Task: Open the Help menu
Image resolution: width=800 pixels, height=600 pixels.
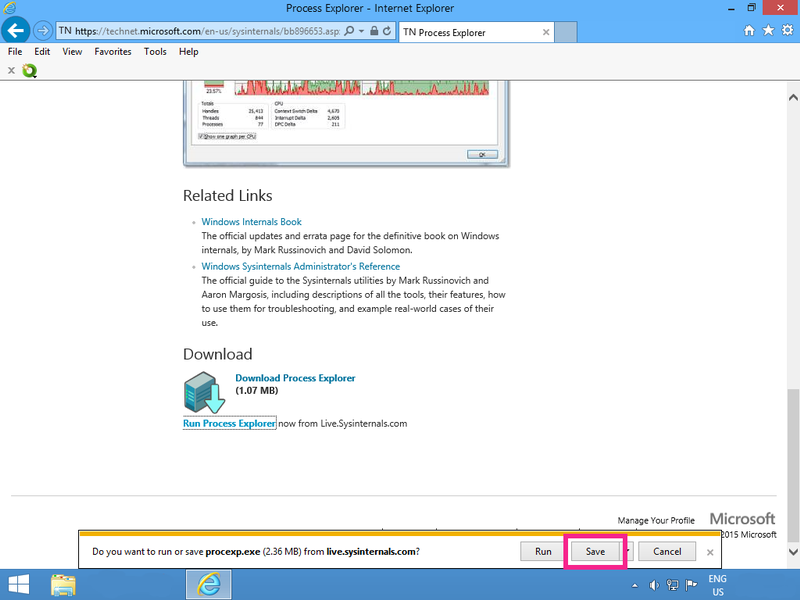Action: click(x=188, y=52)
